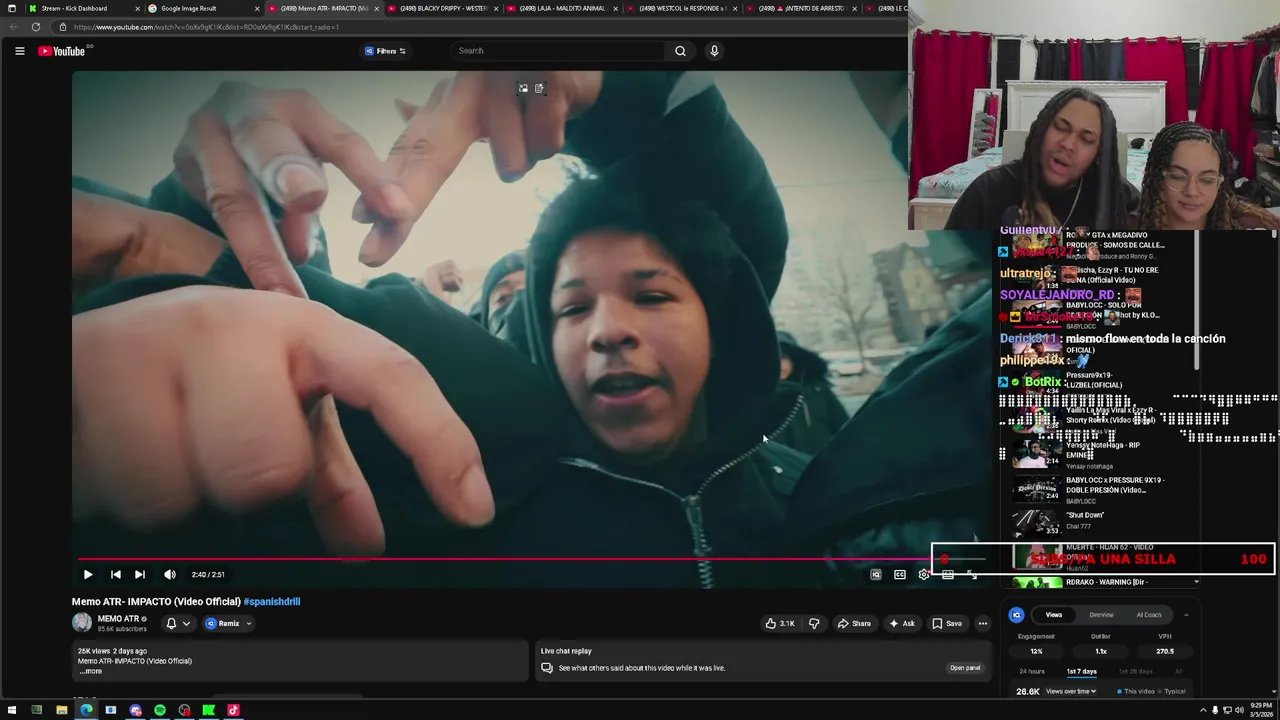The image size is (1280, 720).
Task: Open TikTok taskbar icon
Action: (x=233, y=710)
